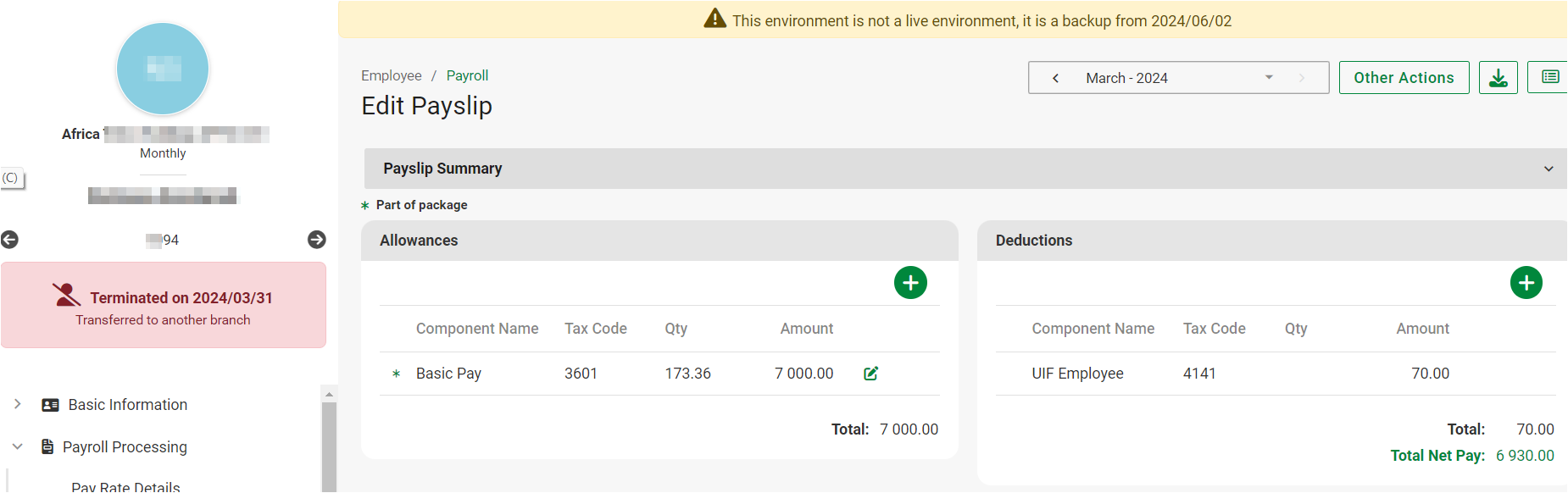The image size is (1568, 493).
Task: Select Payroll Processing in sidebar
Action: (125, 447)
